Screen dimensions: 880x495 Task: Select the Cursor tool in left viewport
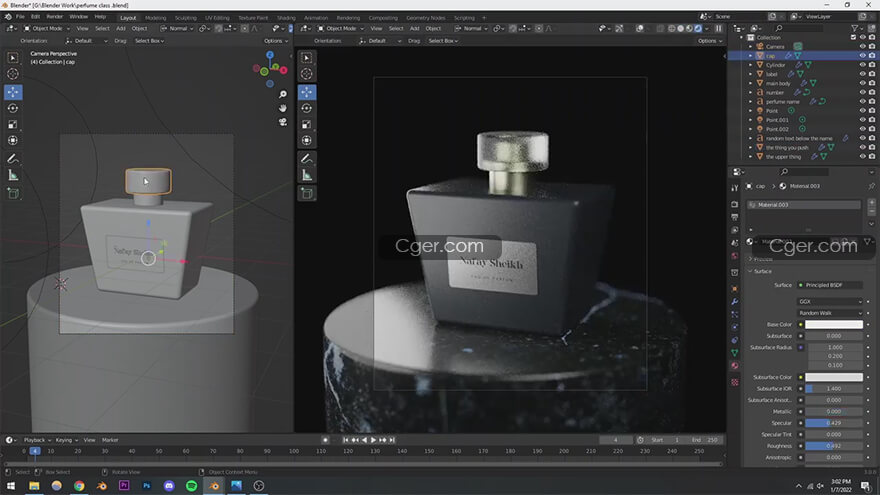click(x=13, y=74)
